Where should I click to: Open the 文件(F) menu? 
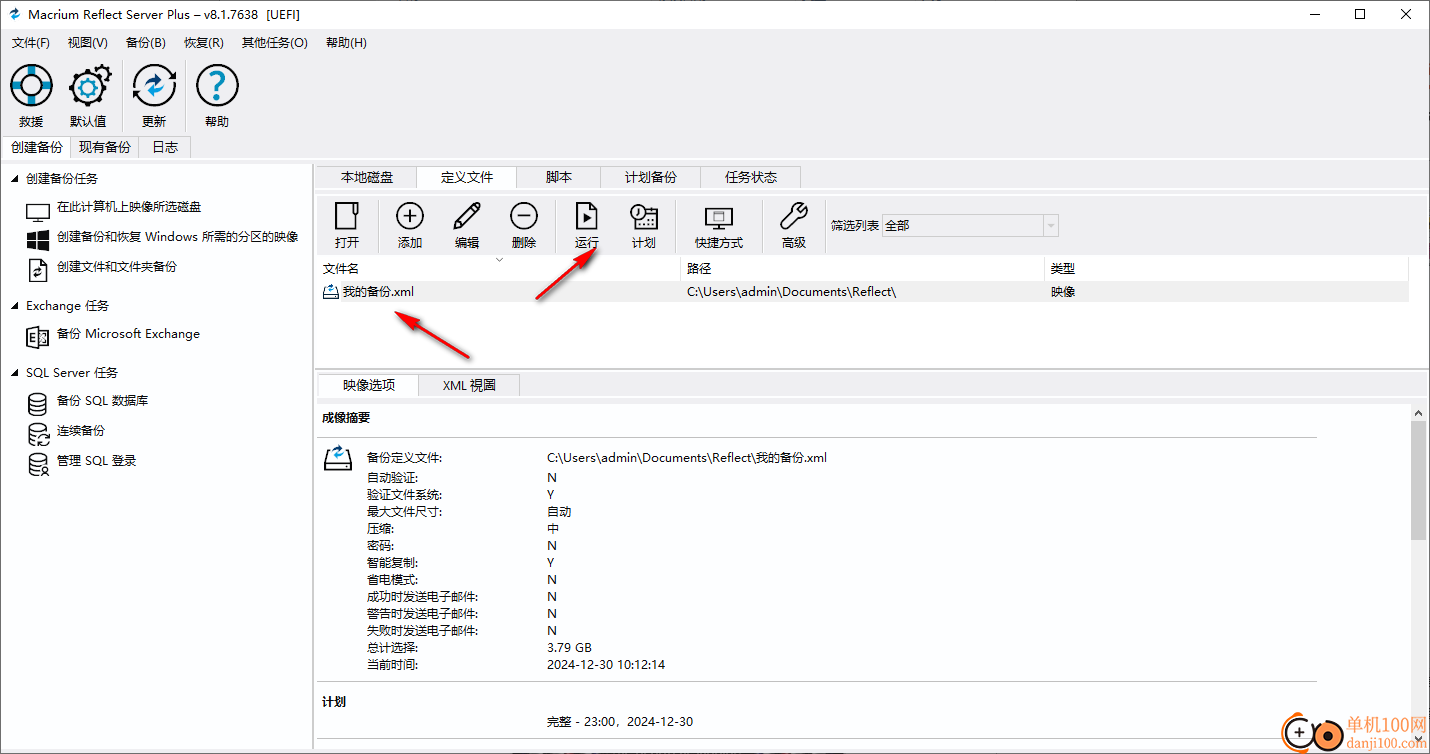tap(31, 43)
